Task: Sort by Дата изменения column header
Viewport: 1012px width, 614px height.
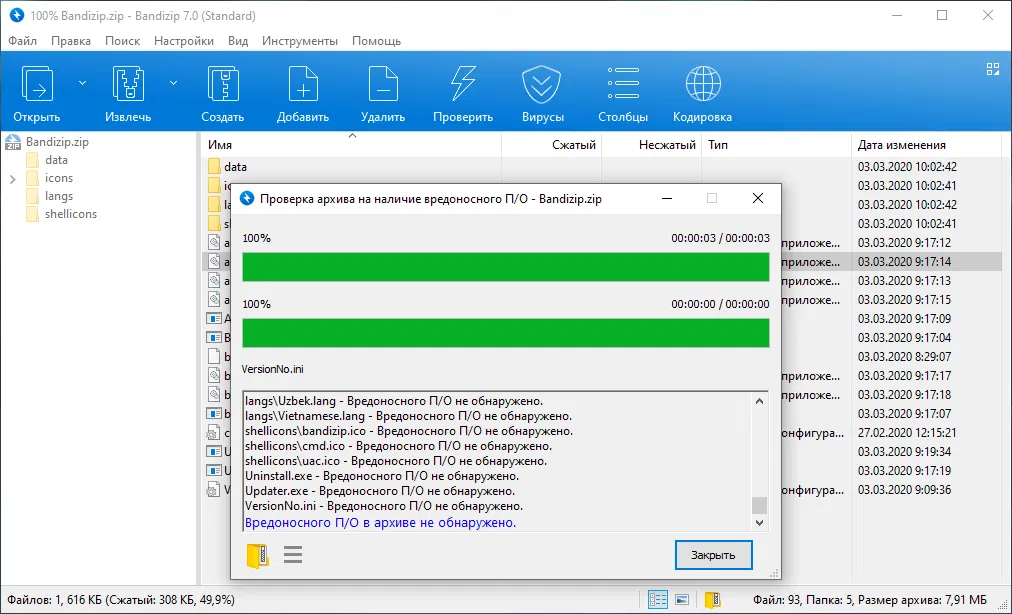Action: (926, 145)
